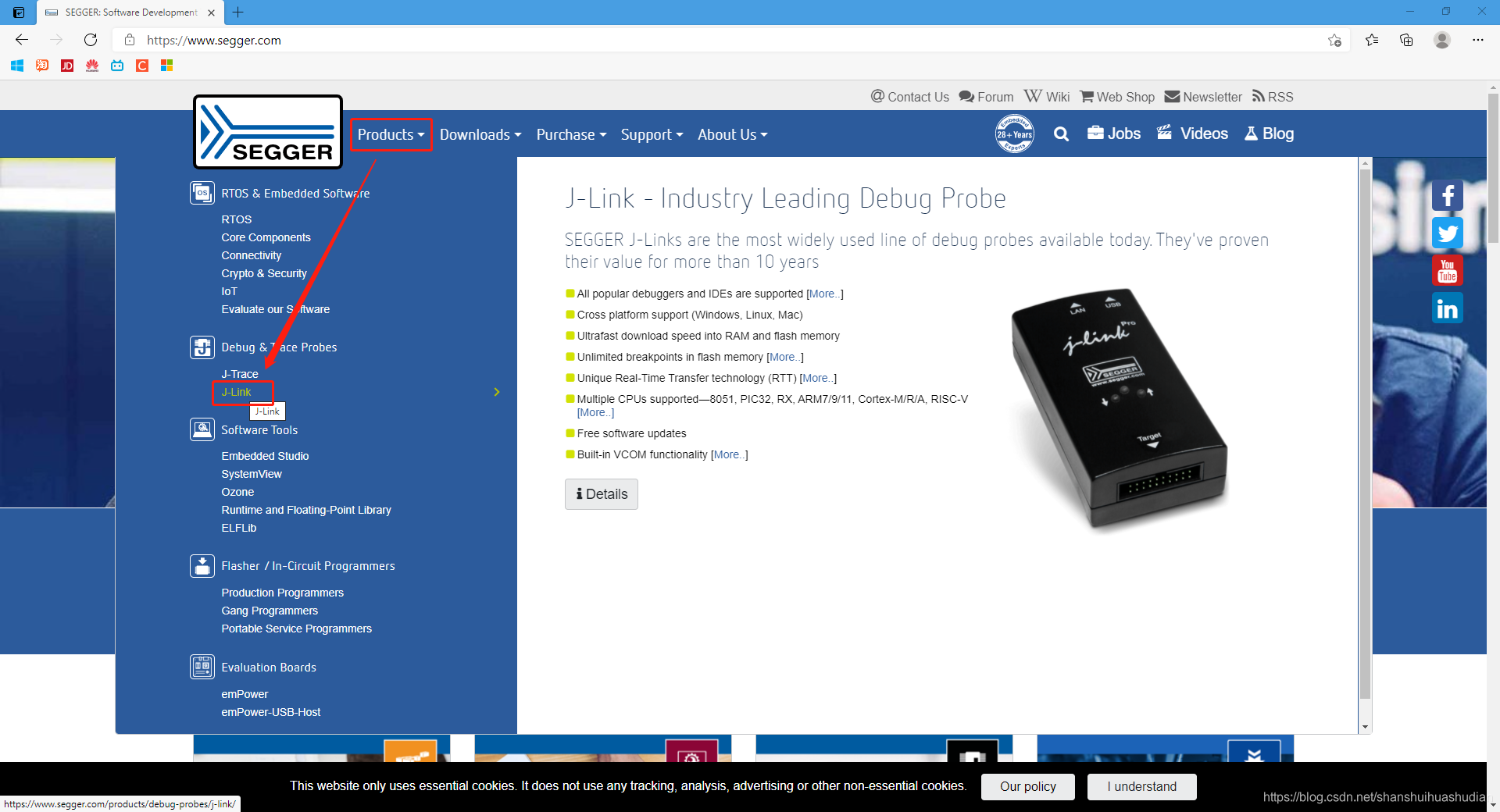Click the I understand cookie button

pos(1141,786)
